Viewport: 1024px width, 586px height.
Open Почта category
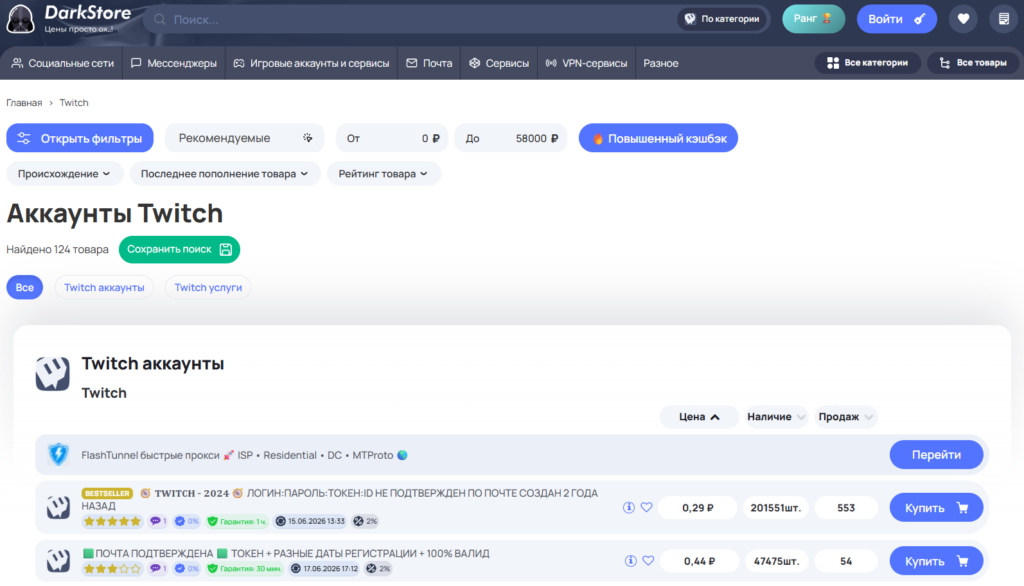pos(429,63)
